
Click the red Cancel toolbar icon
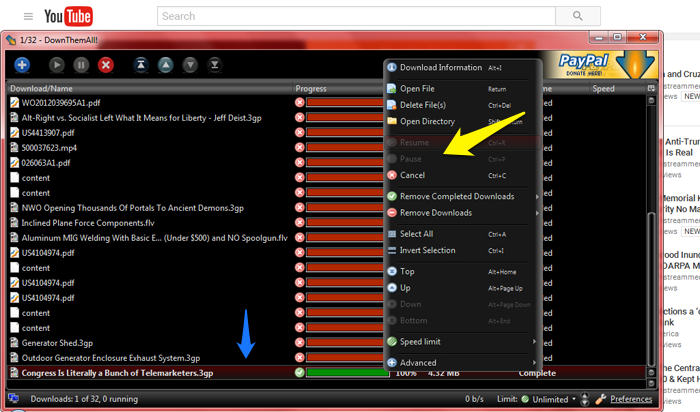point(106,64)
